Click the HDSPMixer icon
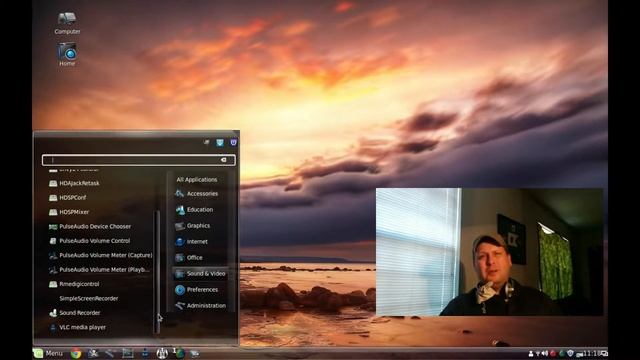Image resolution: width=640 pixels, height=360 pixels. tap(53, 212)
